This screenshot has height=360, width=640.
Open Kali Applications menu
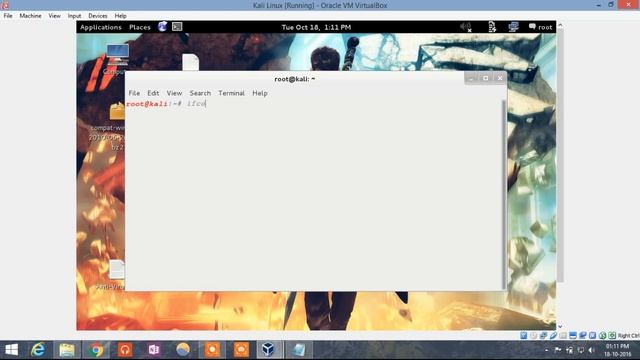101,27
